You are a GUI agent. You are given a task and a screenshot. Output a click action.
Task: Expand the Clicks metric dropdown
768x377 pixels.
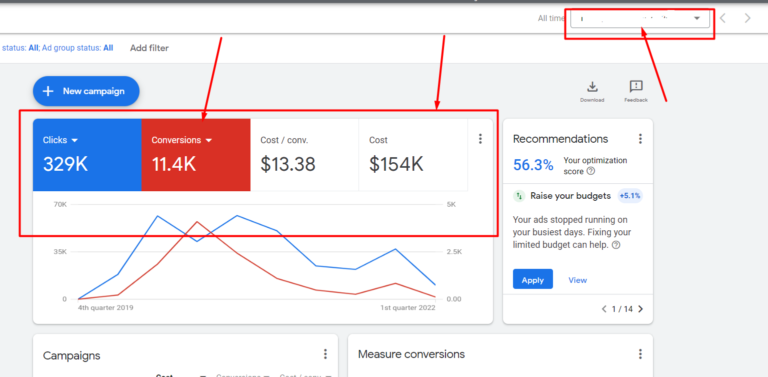coord(74,141)
